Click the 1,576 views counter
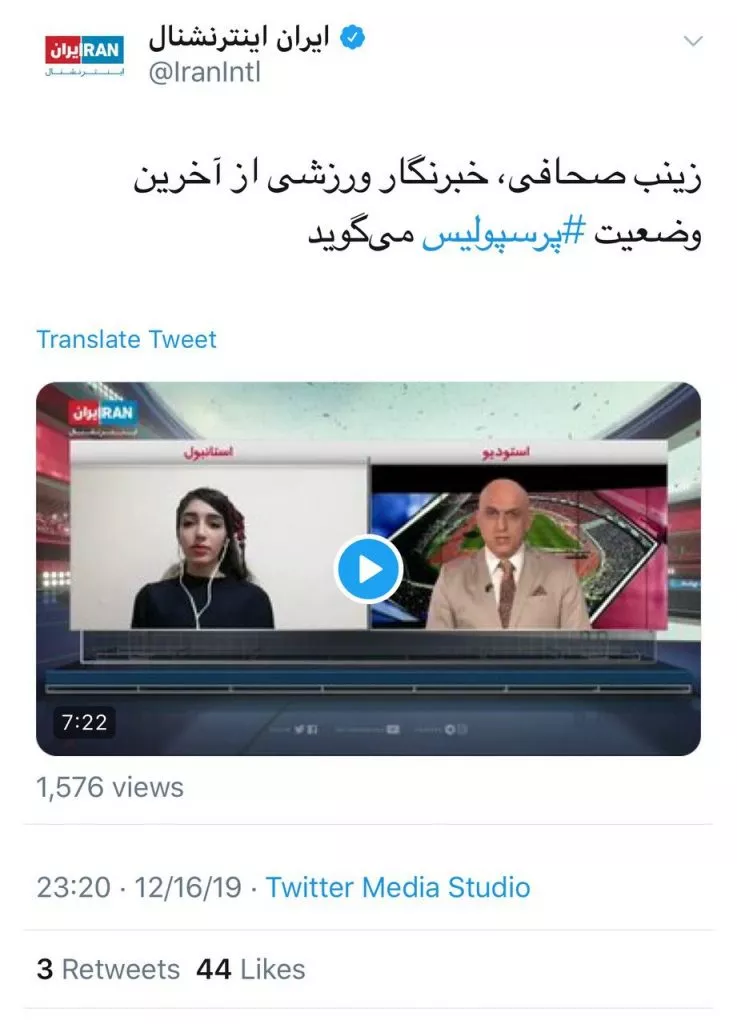Viewport: 737px width, 1024px height. (110, 788)
